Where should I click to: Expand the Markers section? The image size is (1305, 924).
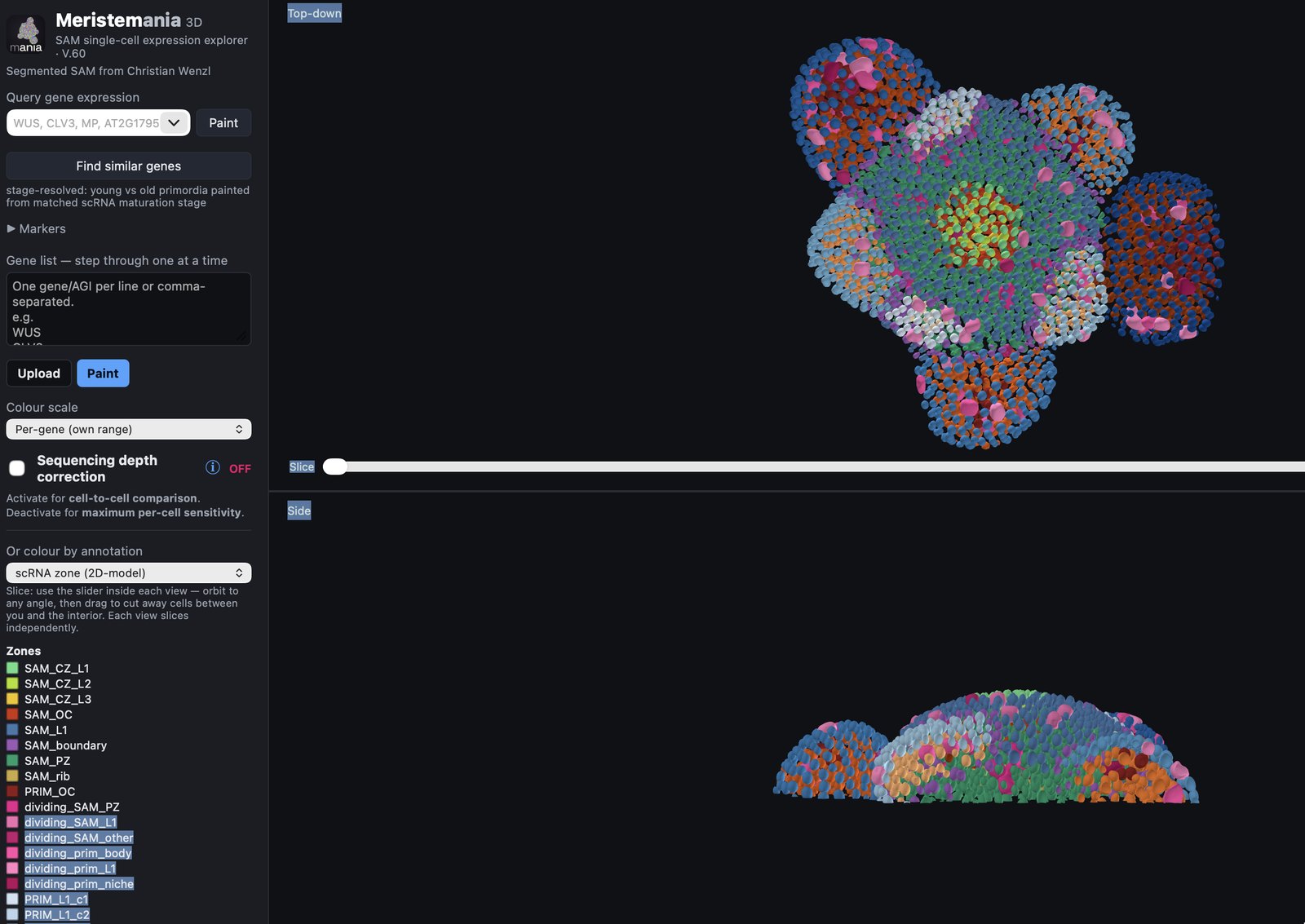pos(37,229)
